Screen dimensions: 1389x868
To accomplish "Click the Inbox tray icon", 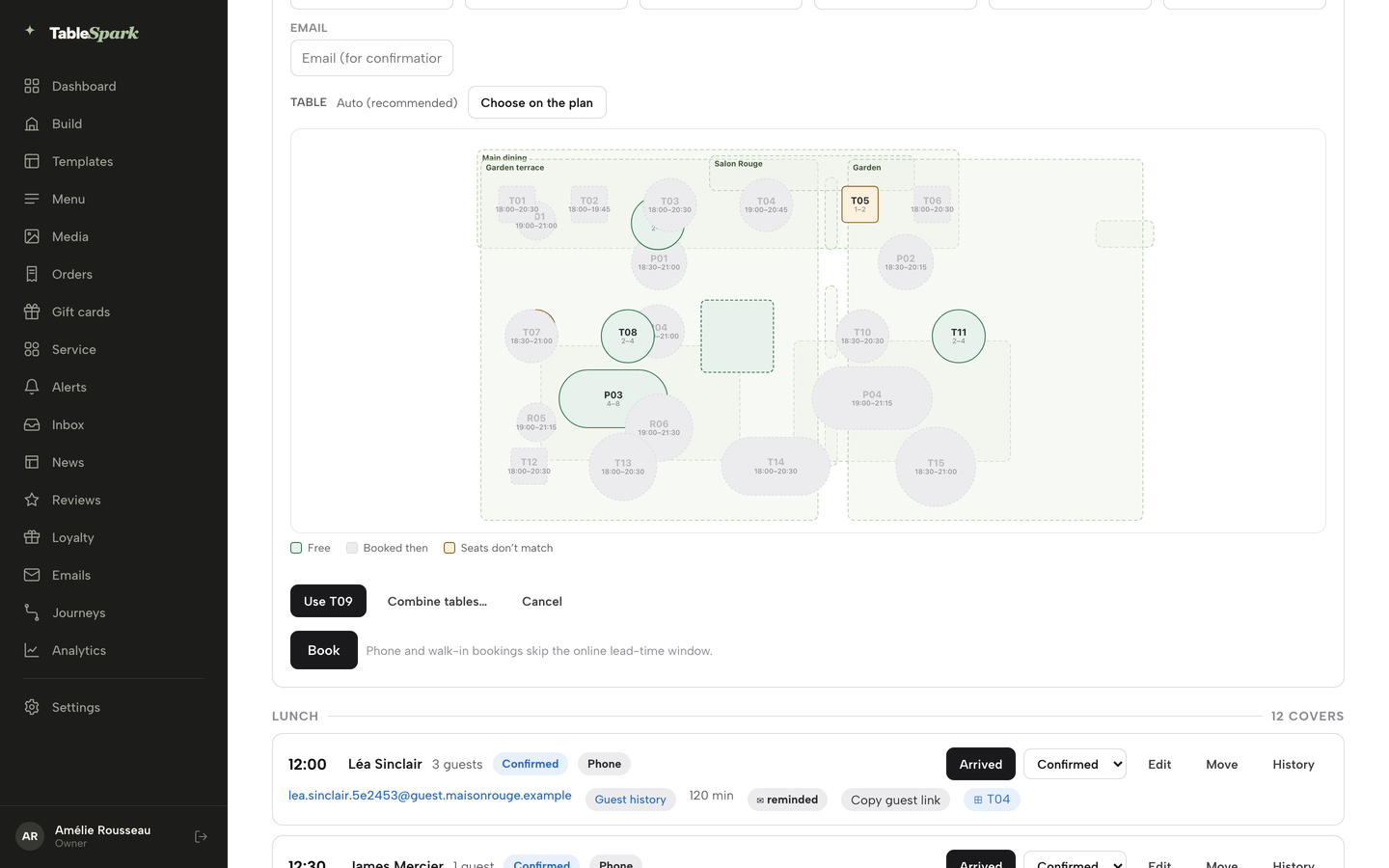I will click(x=32, y=424).
